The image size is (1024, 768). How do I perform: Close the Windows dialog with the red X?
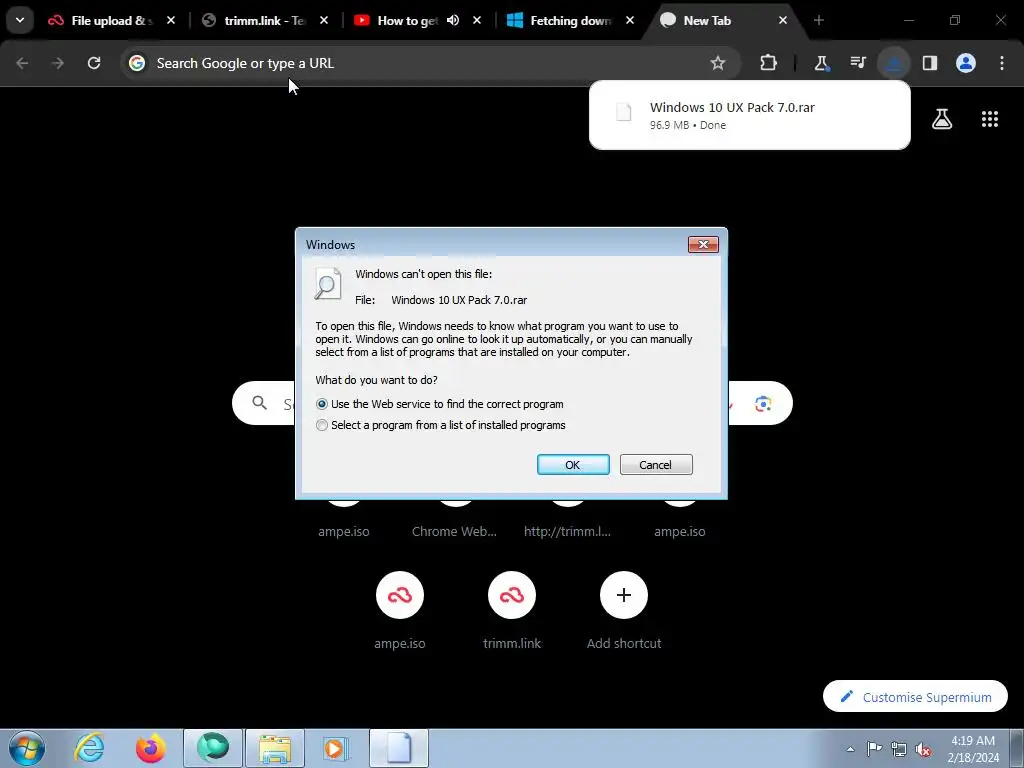coord(703,244)
